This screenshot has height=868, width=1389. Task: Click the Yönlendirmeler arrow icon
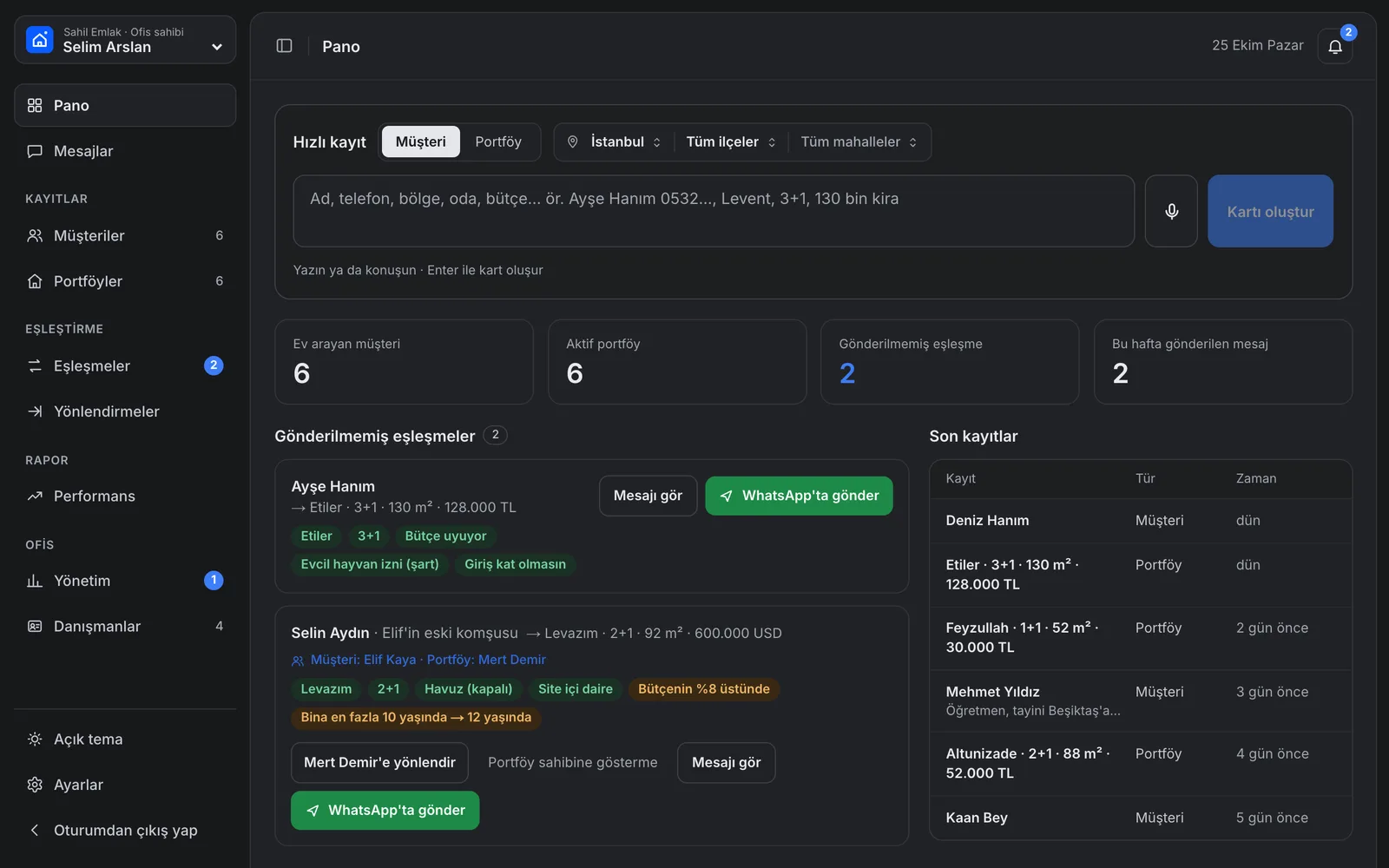click(35, 411)
